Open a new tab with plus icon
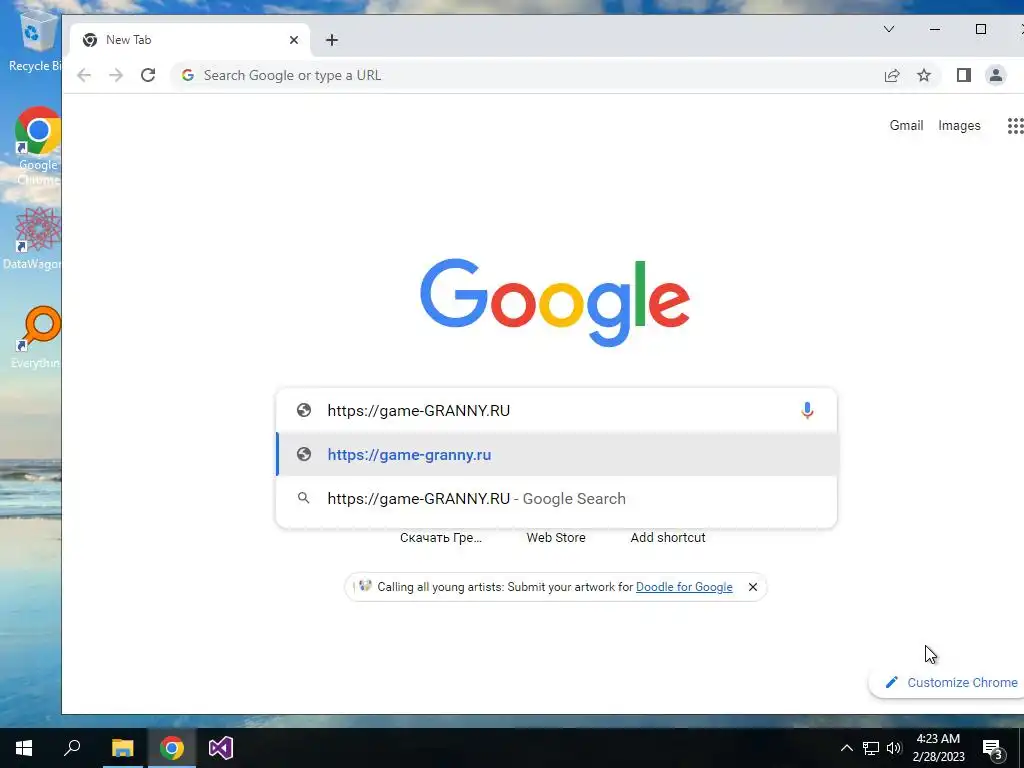Image resolution: width=1024 pixels, height=768 pixels. click(x=332, y=40)
